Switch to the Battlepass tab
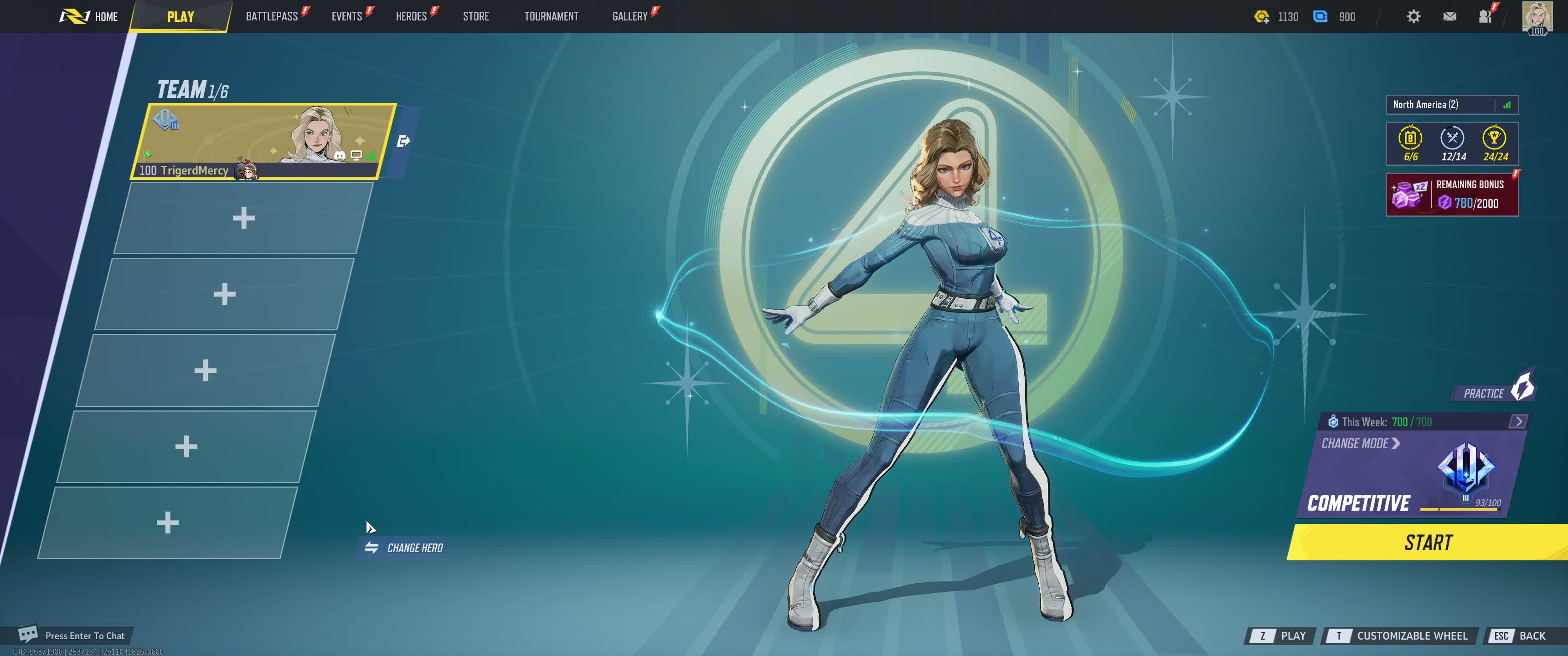1568x656 pixels. click(x=272, y=16)
